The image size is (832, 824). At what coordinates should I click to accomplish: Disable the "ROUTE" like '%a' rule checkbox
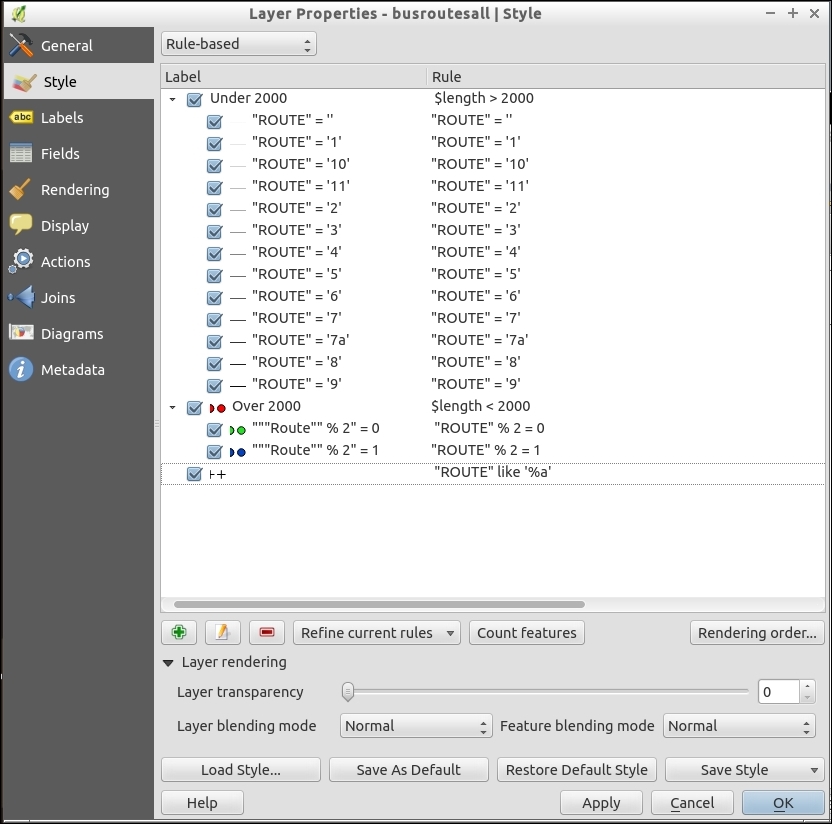[194, 474]
